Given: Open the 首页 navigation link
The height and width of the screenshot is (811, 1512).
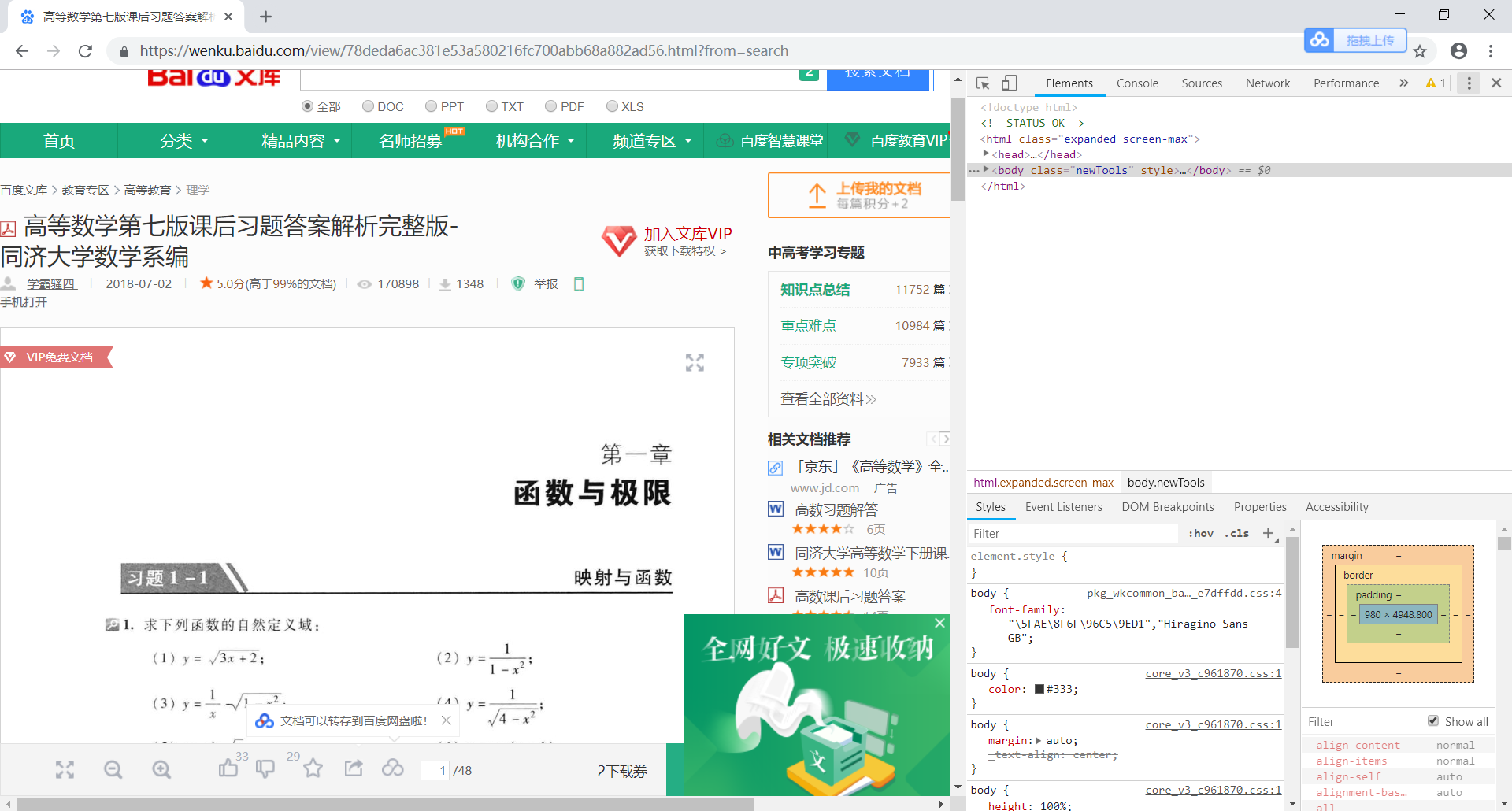Looking at the screenshot, I should tap(59, 141).
